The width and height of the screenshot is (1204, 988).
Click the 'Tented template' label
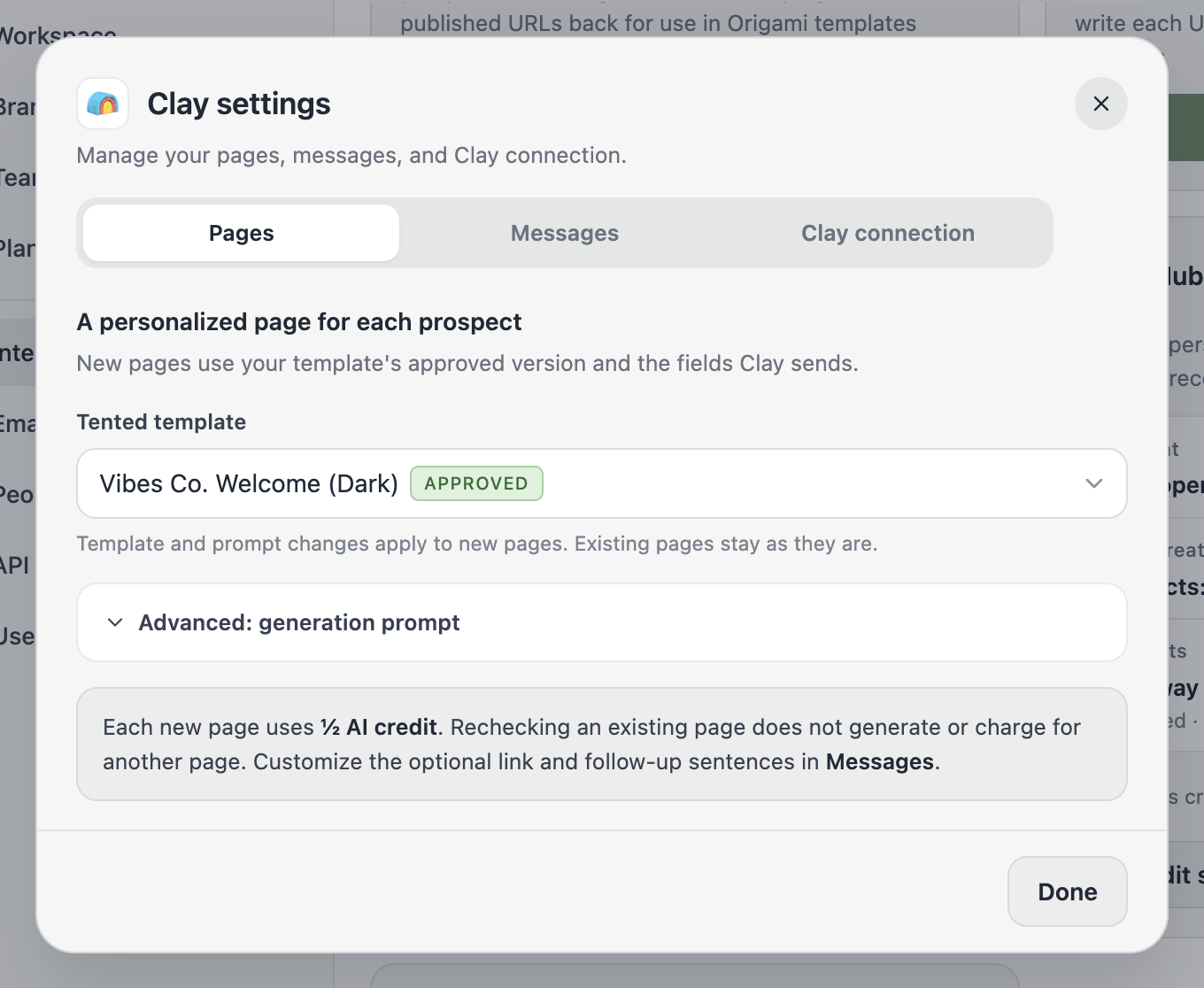[x=161, y=422]
